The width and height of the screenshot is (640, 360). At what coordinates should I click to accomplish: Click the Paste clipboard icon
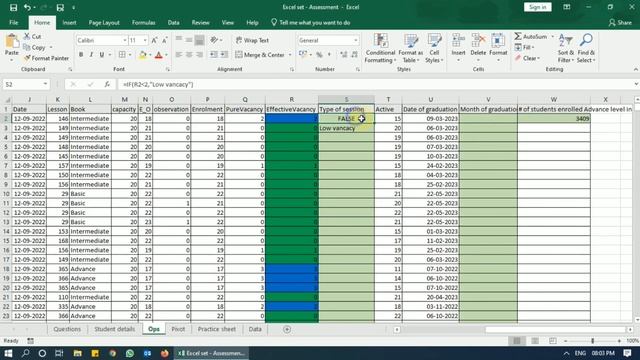point(12,41)
